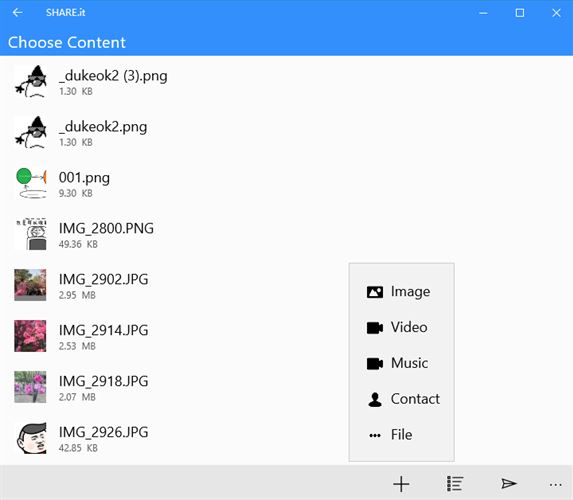Open the more options ellipsis icon
Screen dimensions: 573x500
coord(555,485)
